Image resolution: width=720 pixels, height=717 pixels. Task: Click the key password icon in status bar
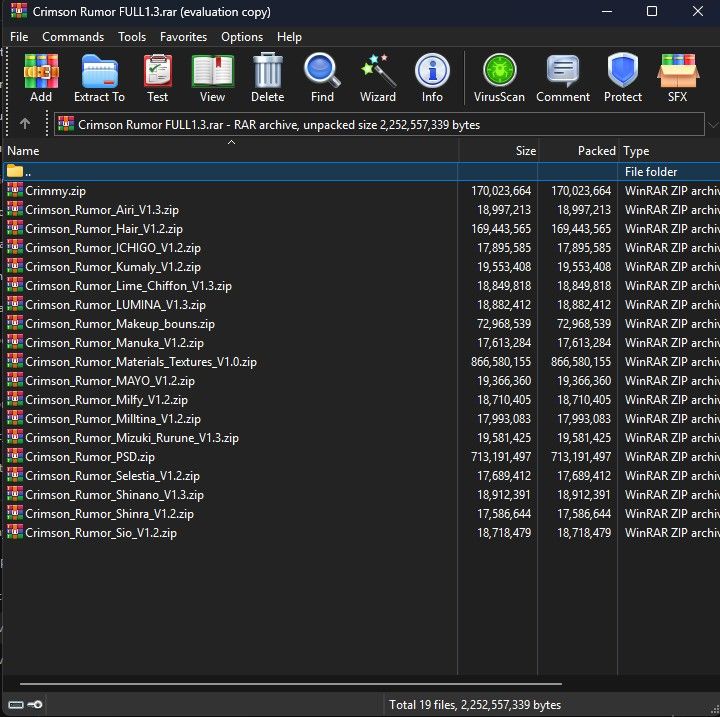(35, 705)
